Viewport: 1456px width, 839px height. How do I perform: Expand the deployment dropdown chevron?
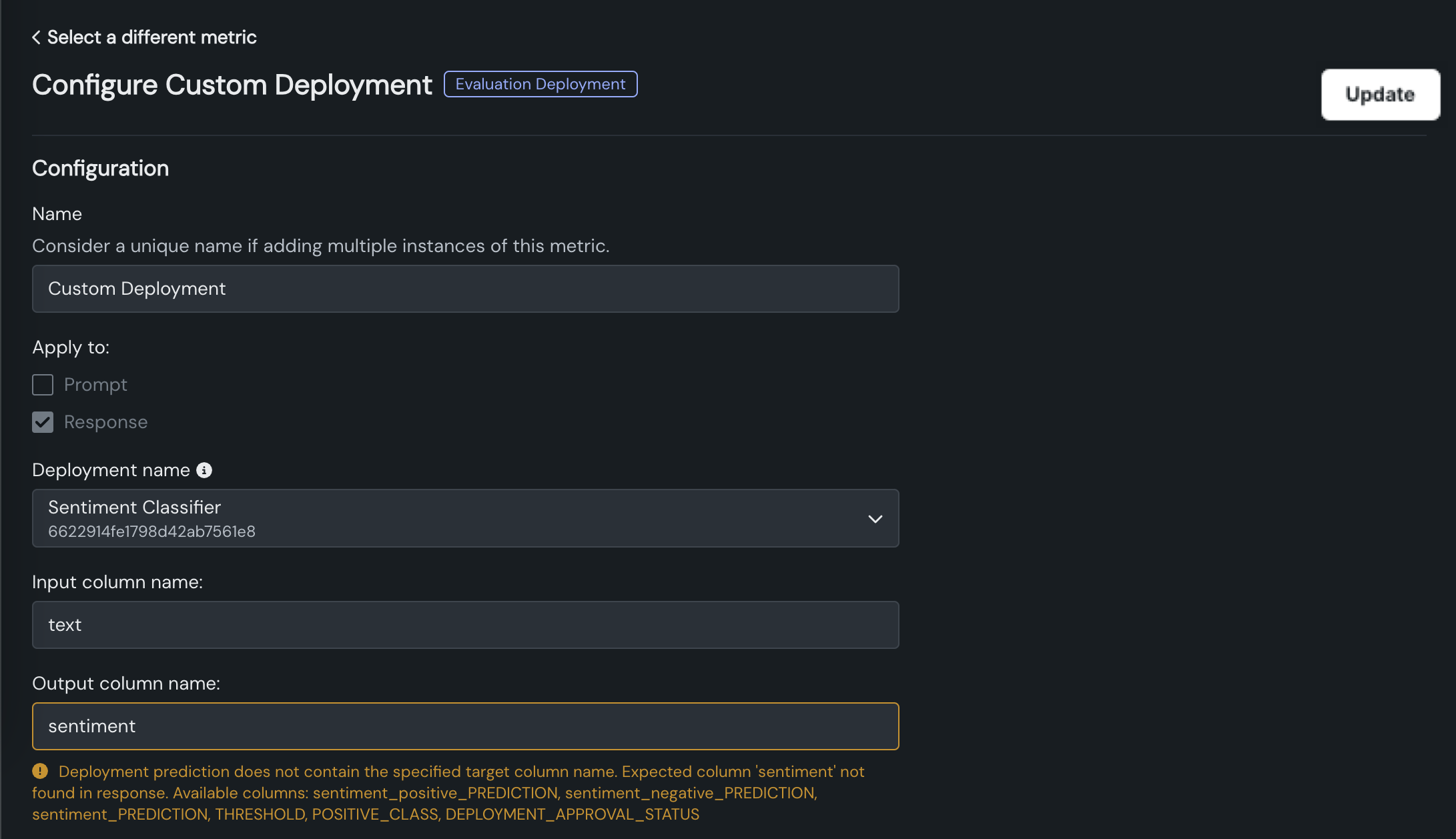(x=875, y=519)
